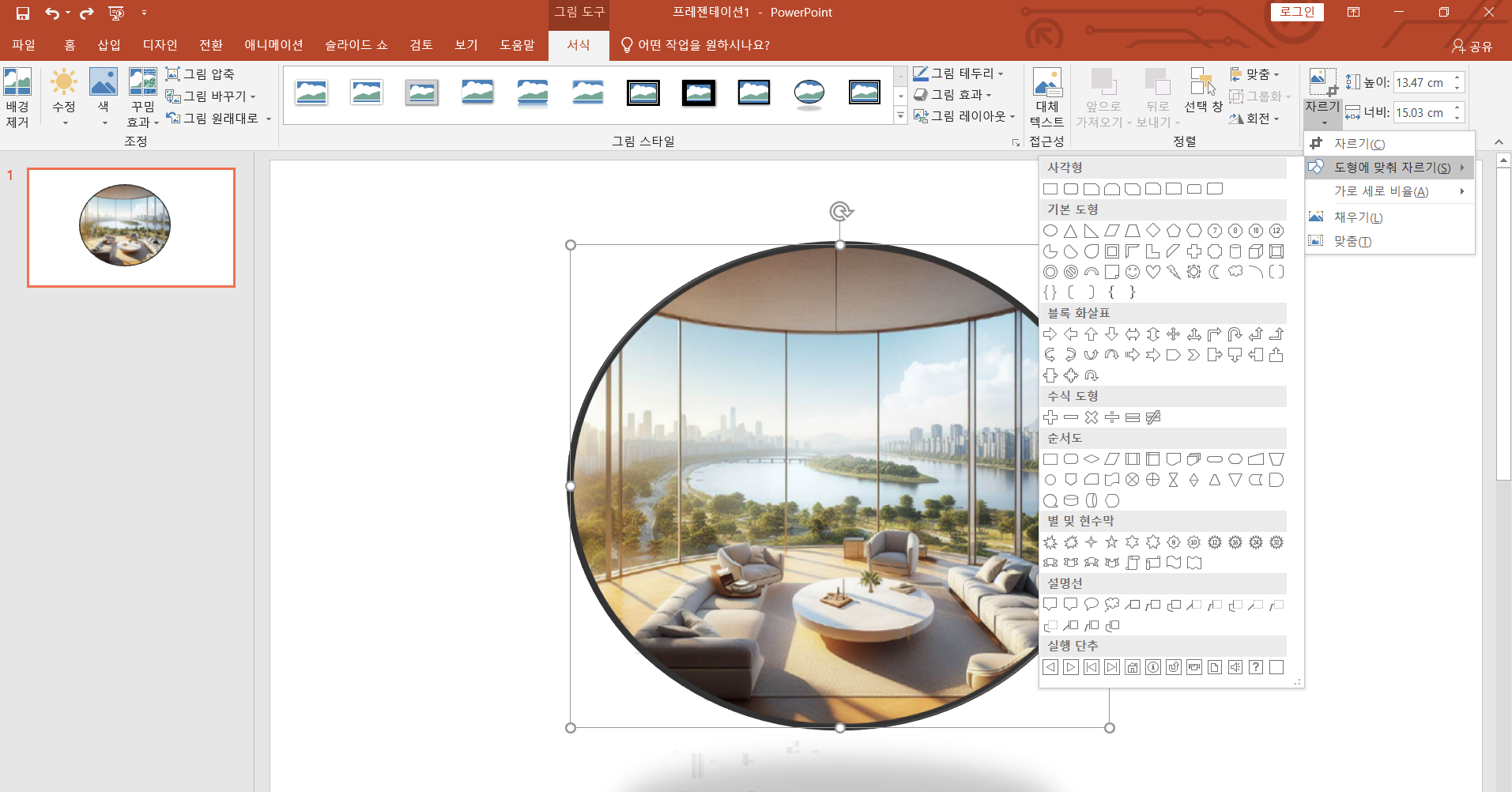Select the no-symbol (prohibited) shape
The image size is (1512, 792).
[1071, 272]
